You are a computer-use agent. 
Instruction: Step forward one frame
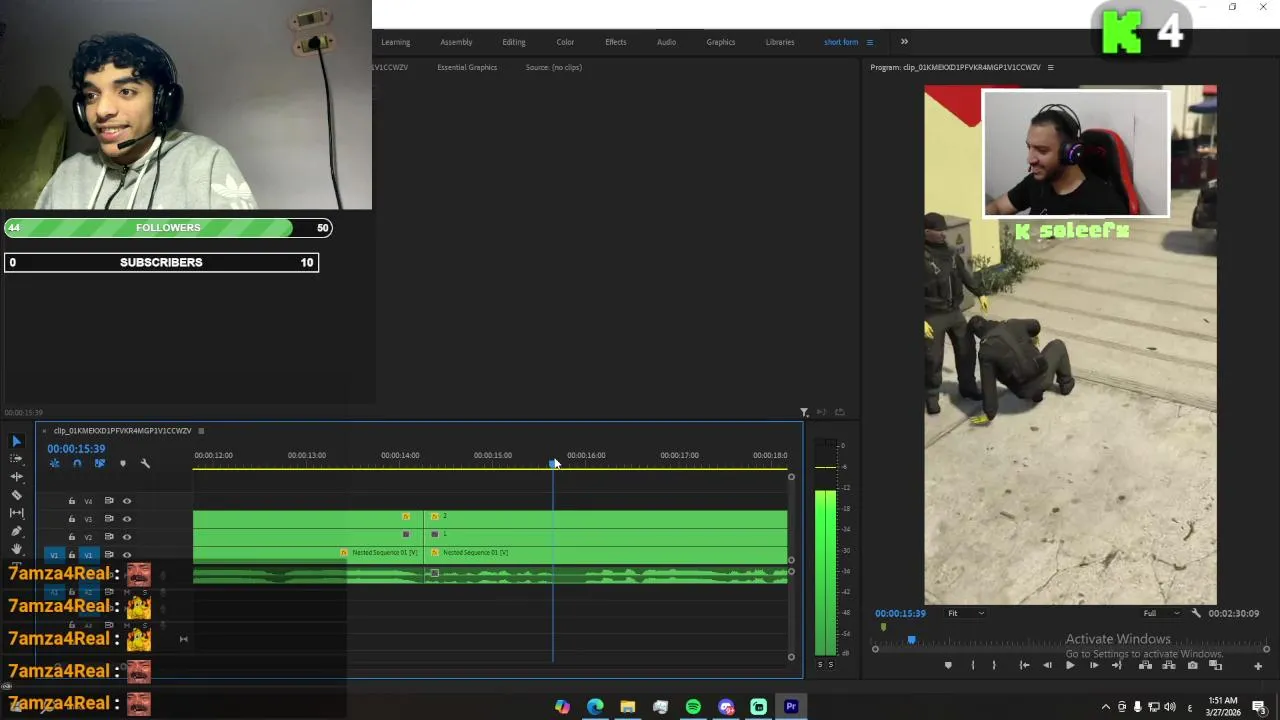tap(1094, 665)
